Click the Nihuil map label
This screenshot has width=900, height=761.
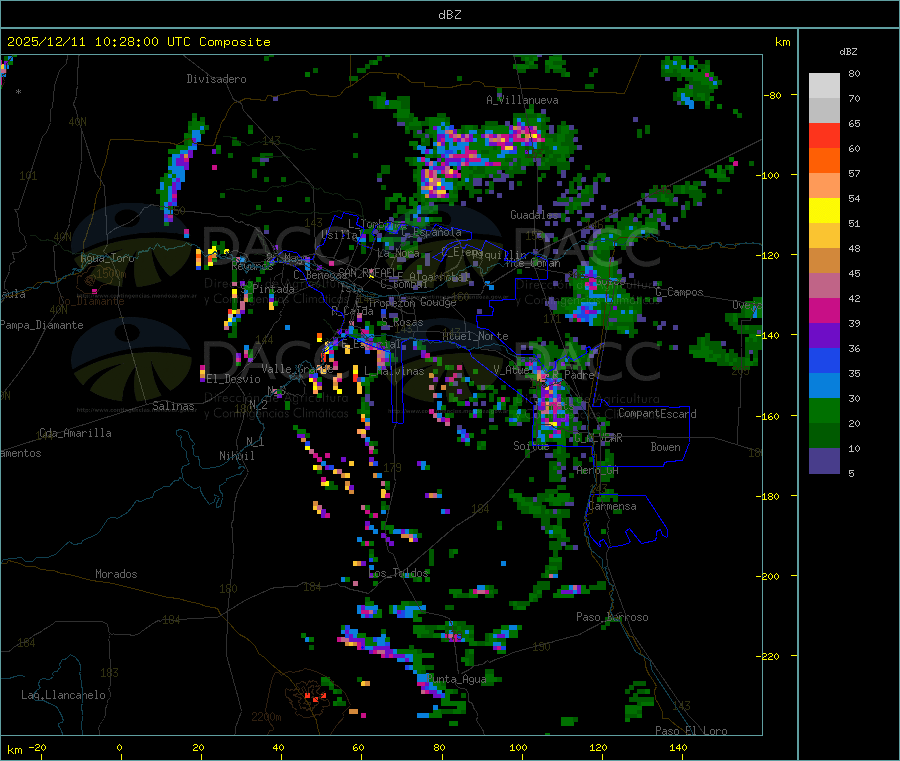[237, 456]
